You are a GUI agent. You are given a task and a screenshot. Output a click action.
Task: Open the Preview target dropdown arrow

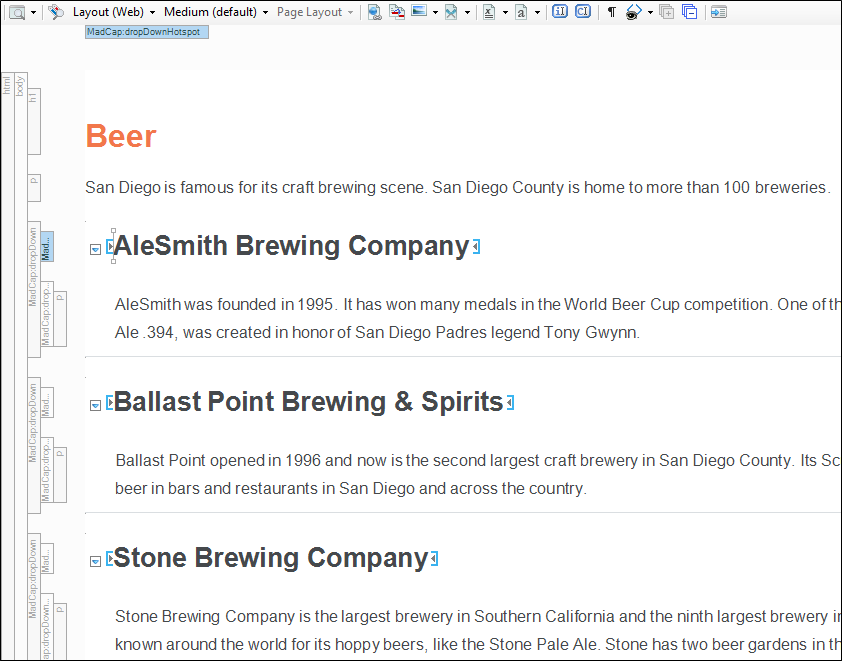click(33, 13)
